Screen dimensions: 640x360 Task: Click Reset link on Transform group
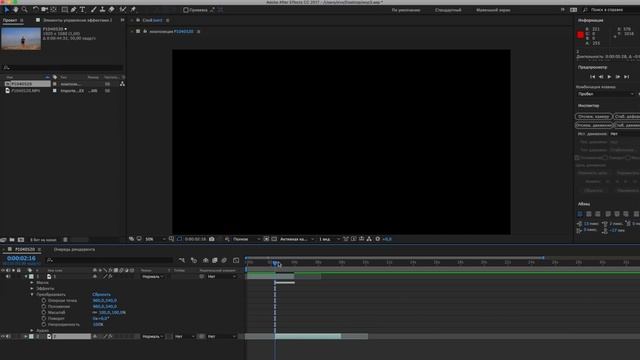click(x=101, y=295)
